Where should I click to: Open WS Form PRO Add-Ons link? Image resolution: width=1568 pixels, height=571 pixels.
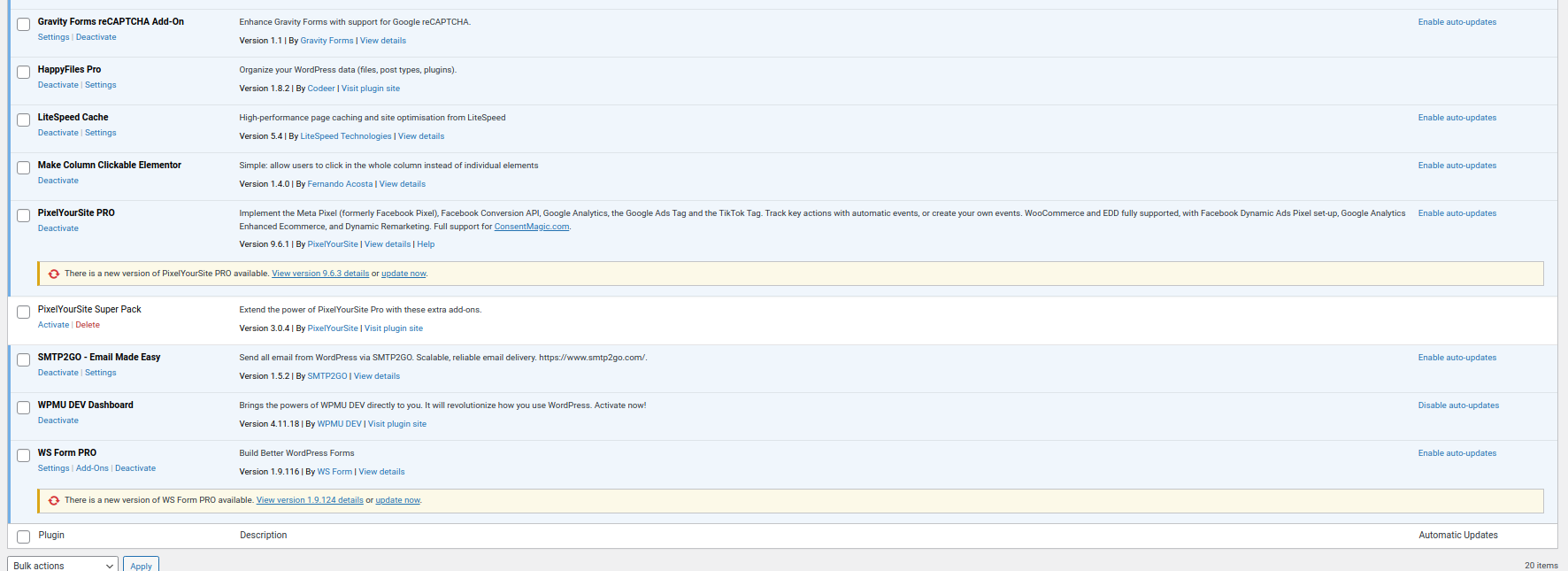click(92, 468)
